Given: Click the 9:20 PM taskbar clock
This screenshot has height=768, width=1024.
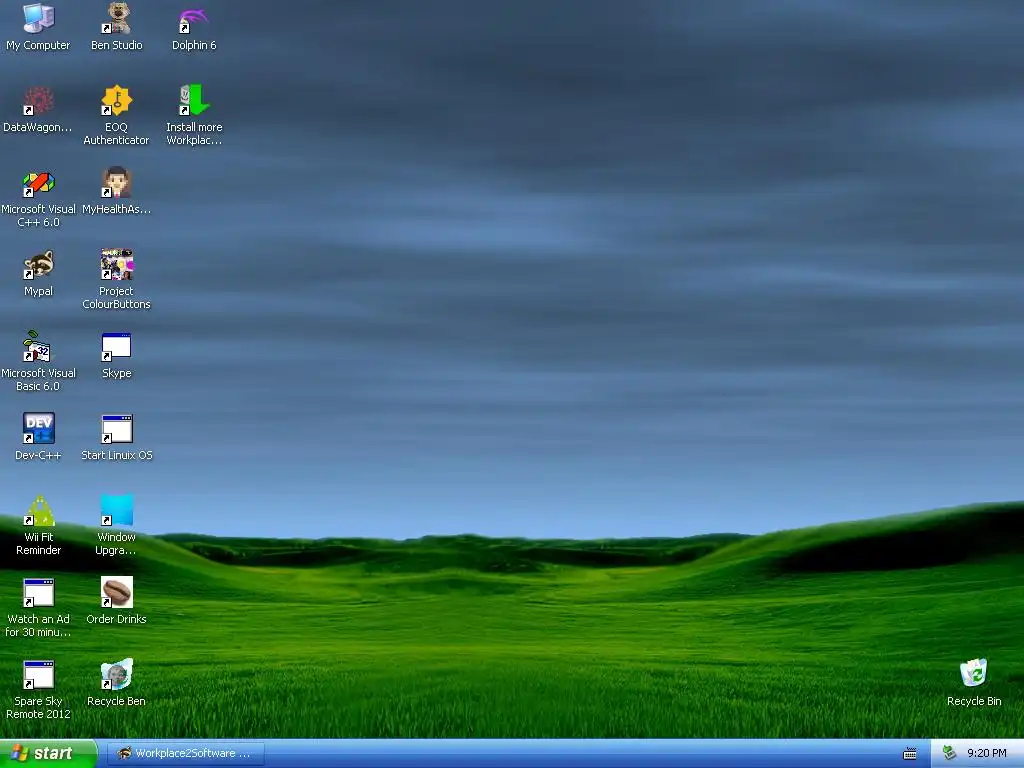Looking at the screenshot, I should point(987,753).
